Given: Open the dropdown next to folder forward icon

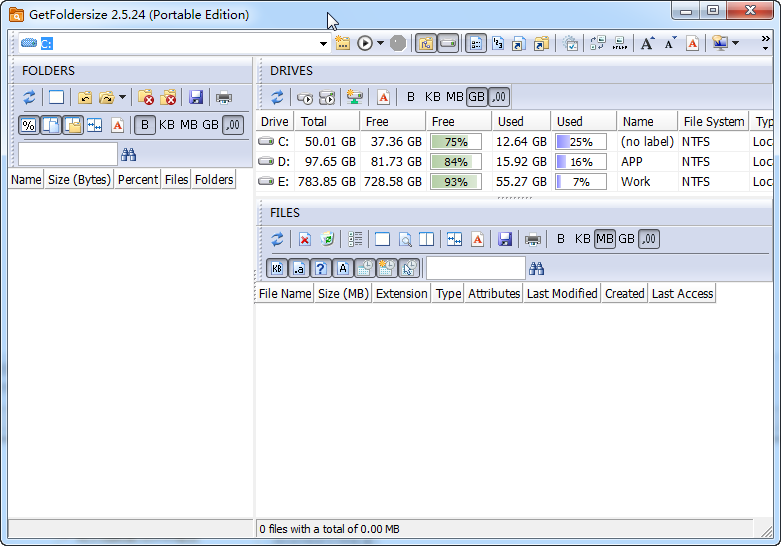Looking at the screenshot, I should (x=123, y=97).
